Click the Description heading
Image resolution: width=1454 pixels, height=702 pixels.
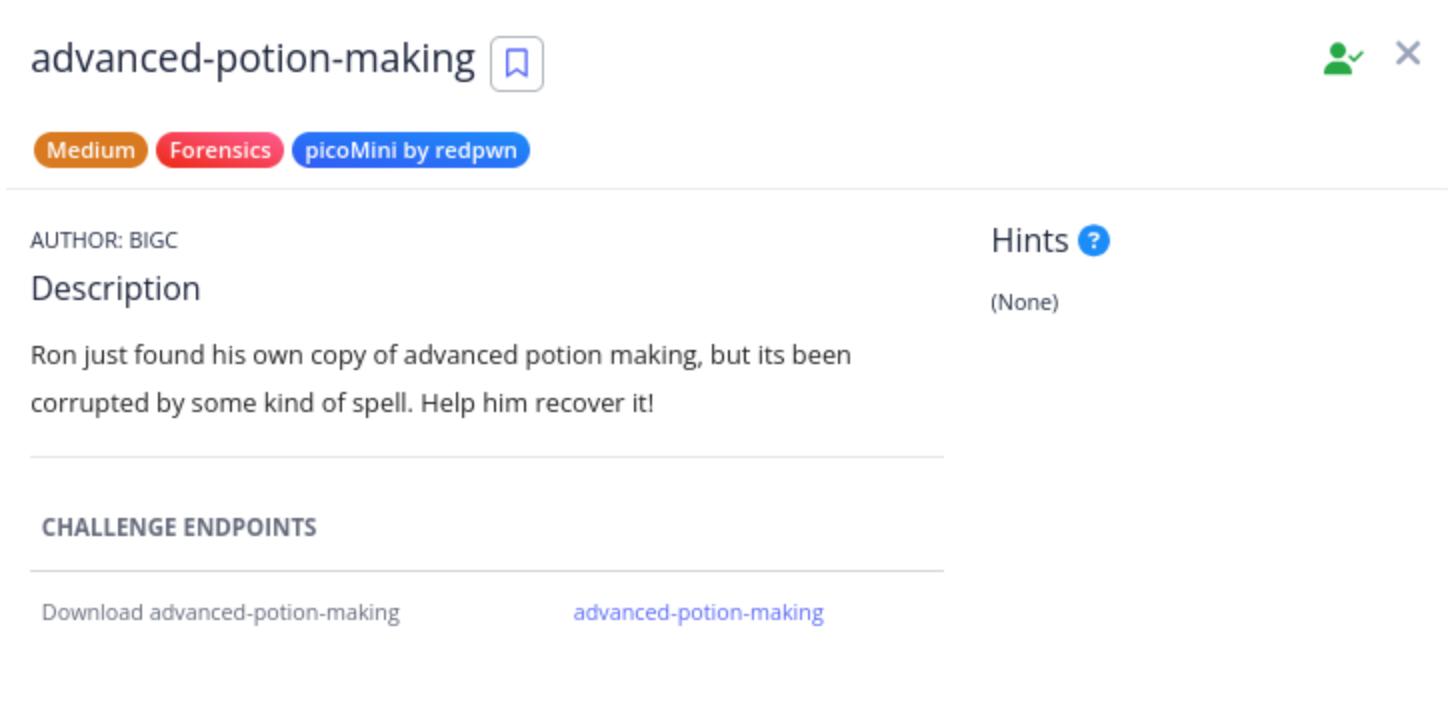116,288
